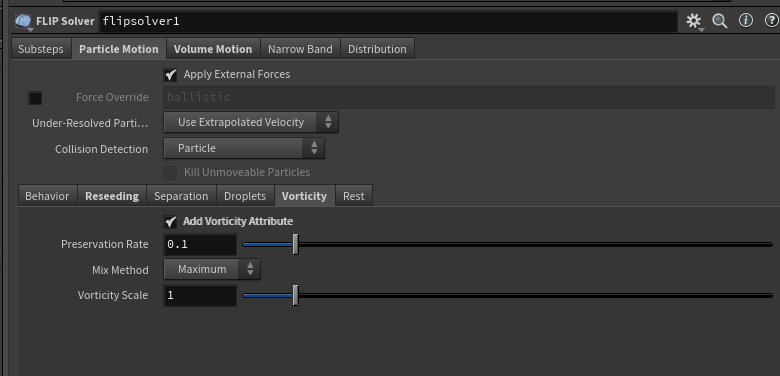Viewport: 780px width, 376px height.
Task: Open the Behavior subtab
Action: [x=47, y=196]
